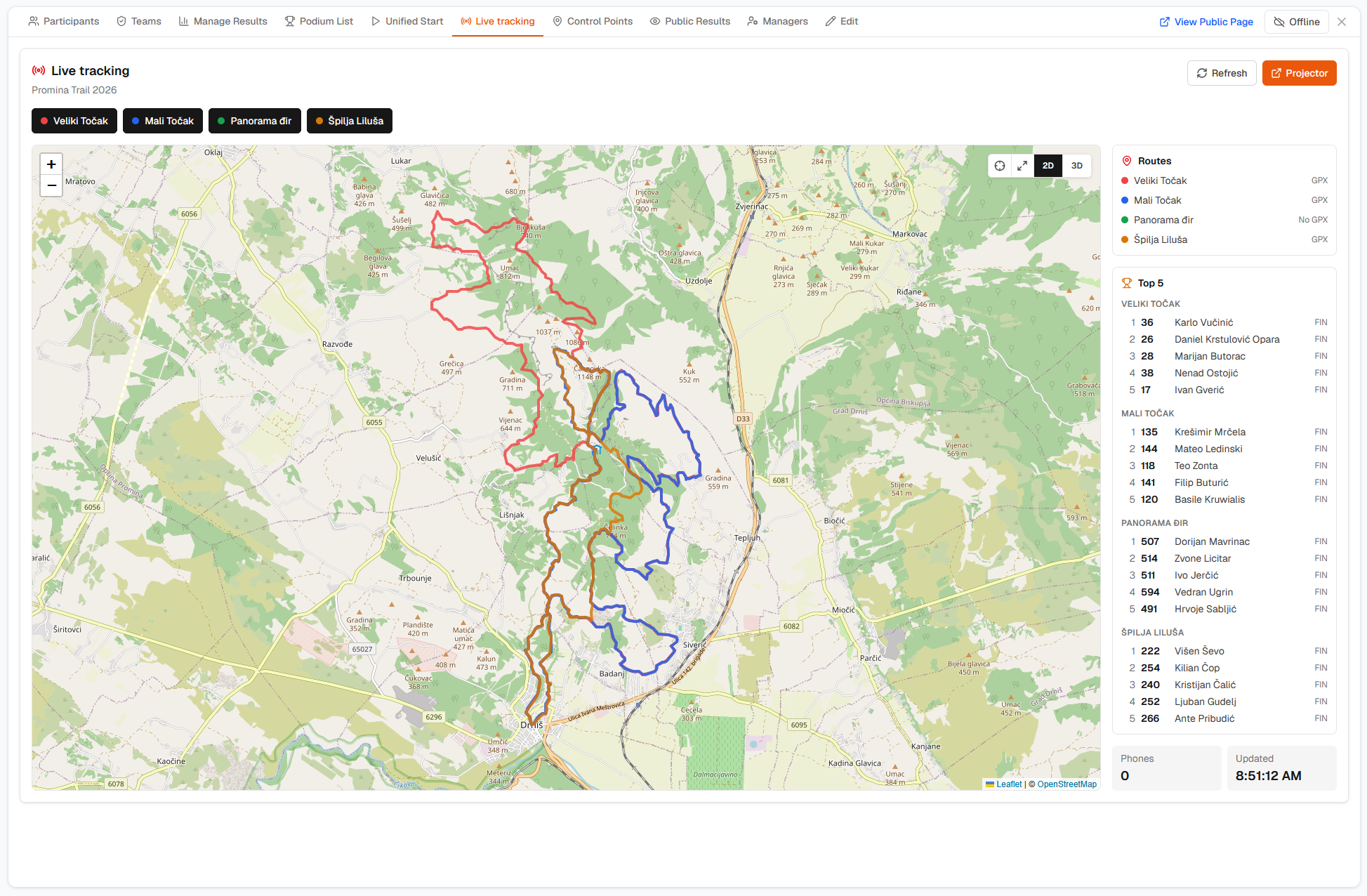Zoom in on the map

[51, 164]
